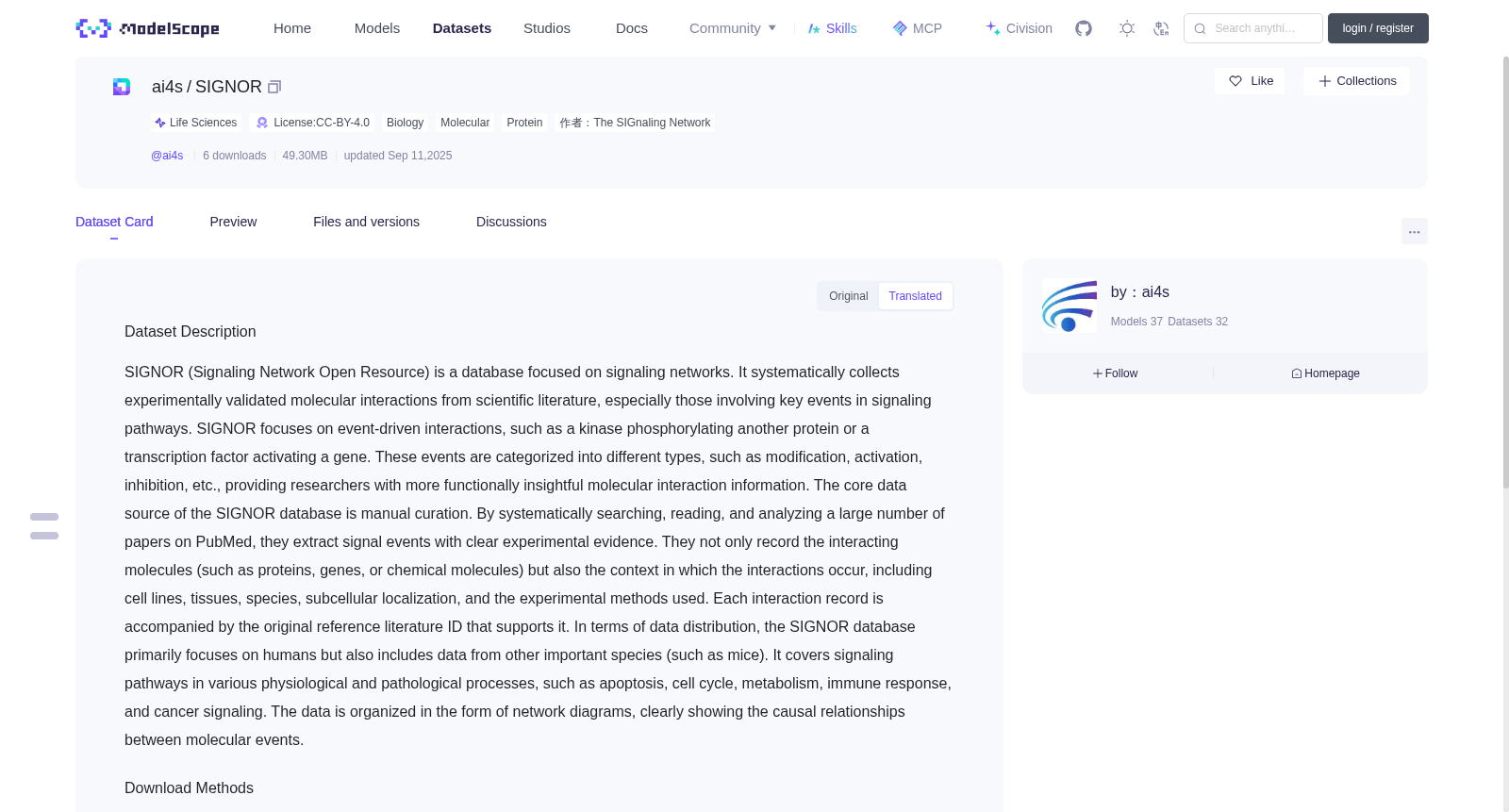This screenshot has width=1509, height=812.
Task: Switch site language with the translate icon
Action: tap(1161, 28)
